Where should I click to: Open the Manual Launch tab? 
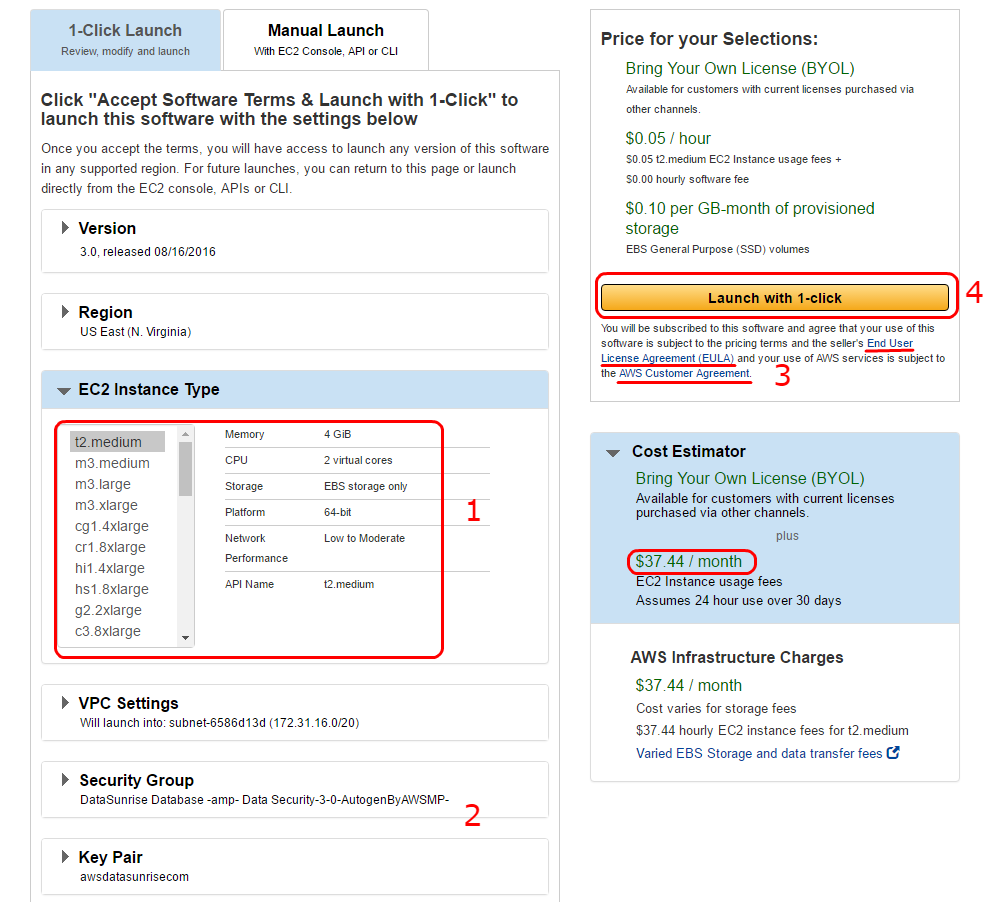coord(326,39)
